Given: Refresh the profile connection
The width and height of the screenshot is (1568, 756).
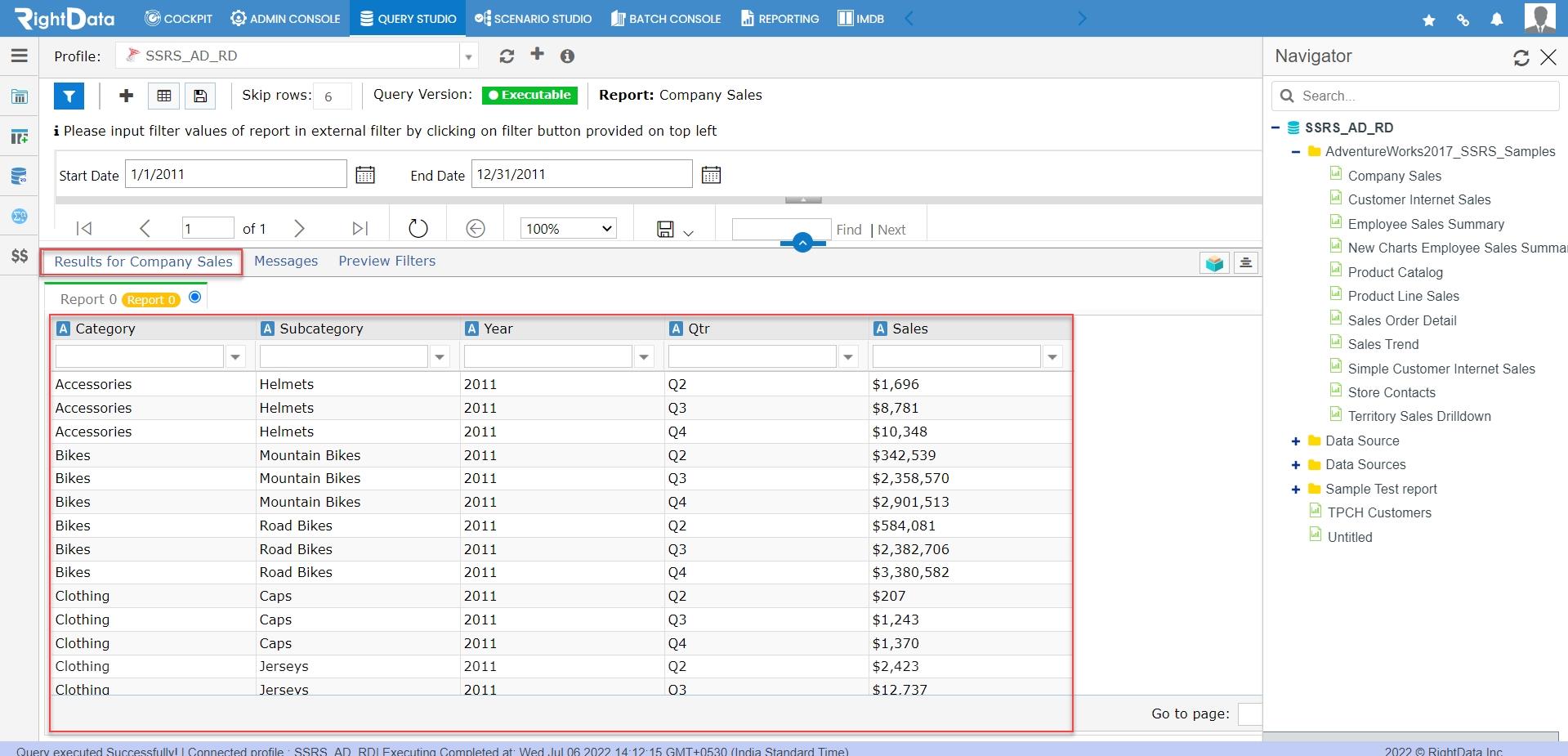Looking at the screenshot, I should click(x=507, y=56).
